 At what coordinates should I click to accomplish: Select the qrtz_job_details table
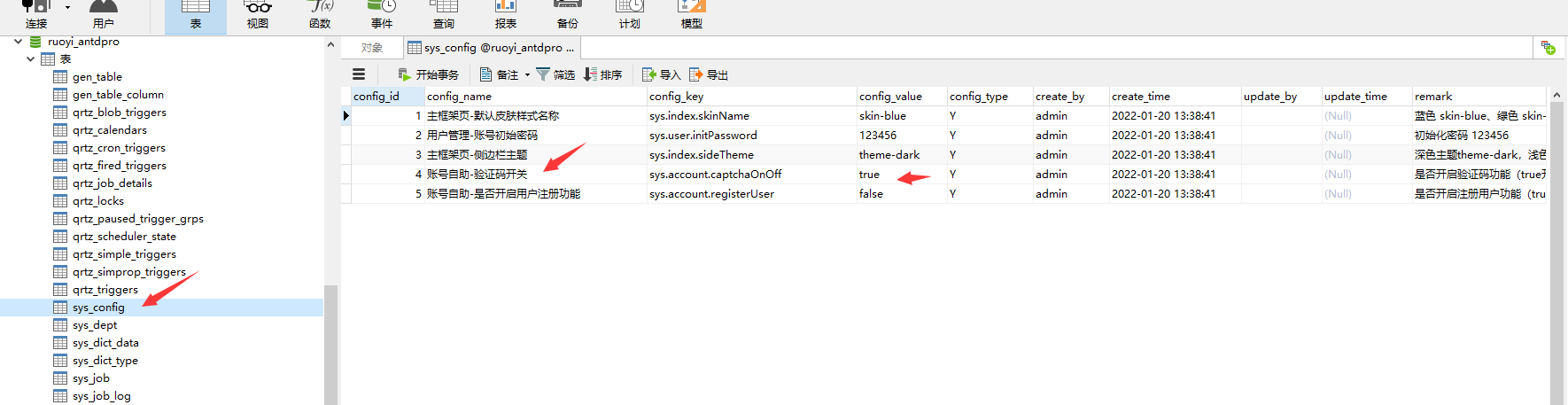[x=113, y=183]
